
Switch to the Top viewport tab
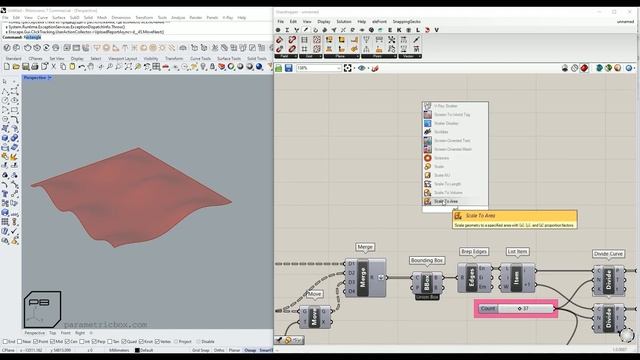[x=52, y=333]
